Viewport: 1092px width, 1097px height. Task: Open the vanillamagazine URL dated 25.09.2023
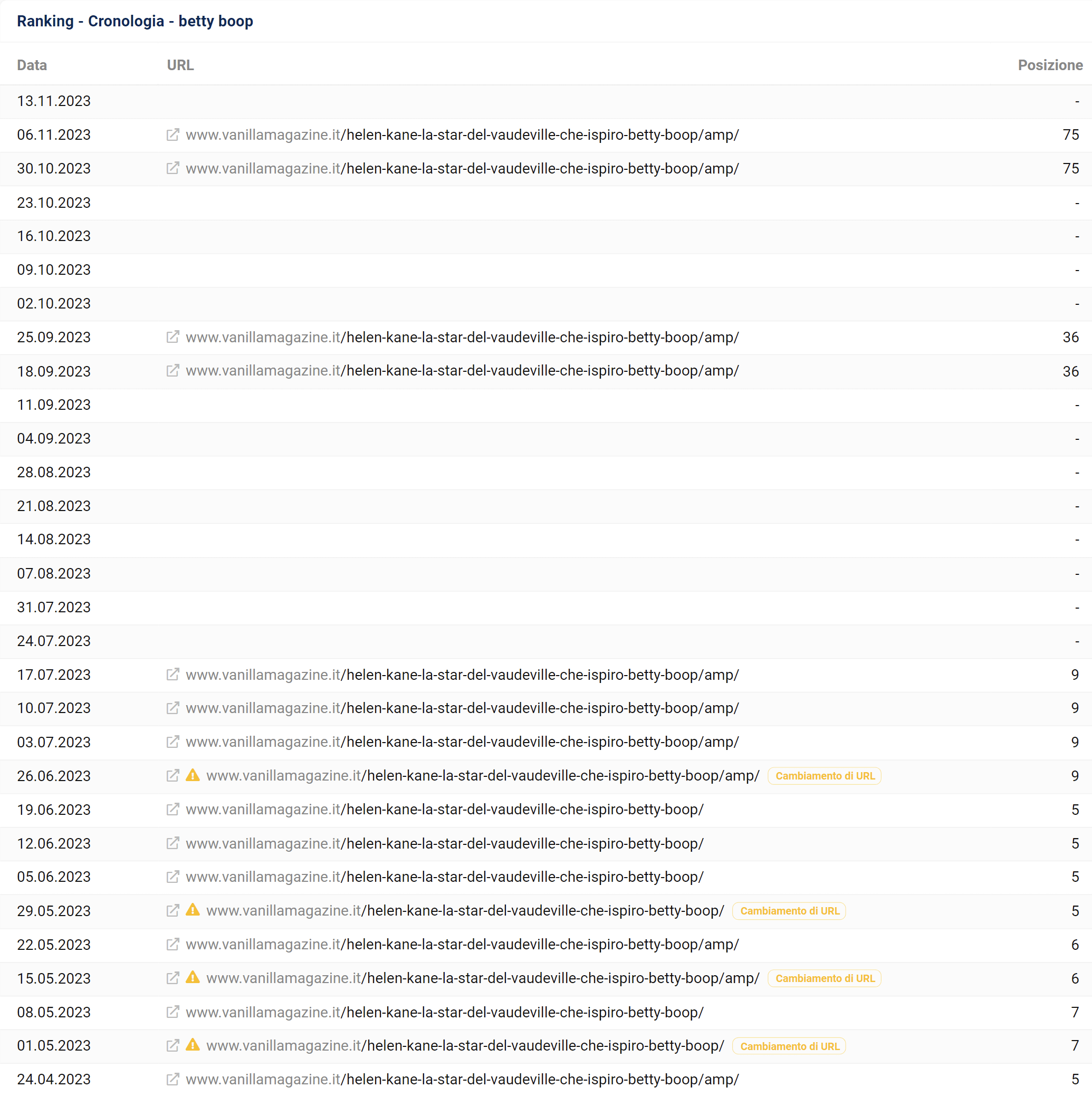[462, 338]
